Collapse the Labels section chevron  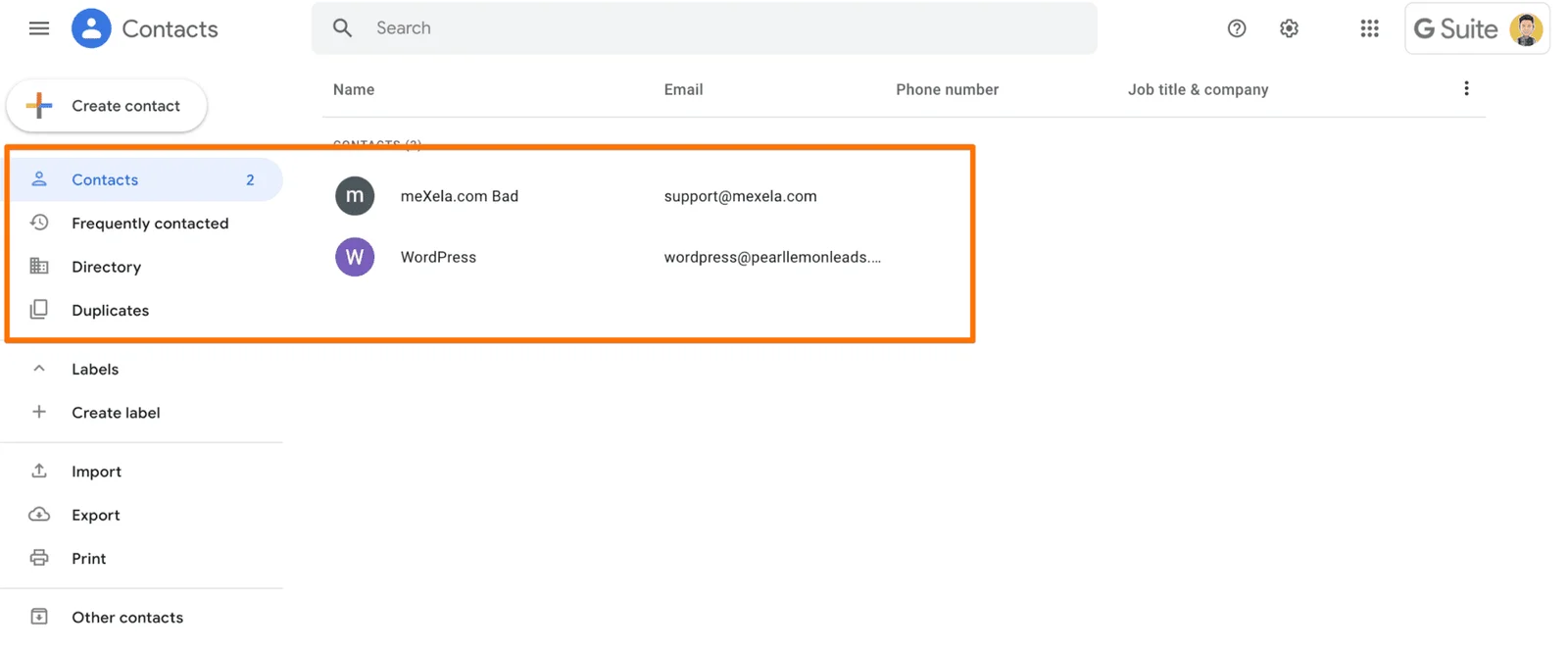pos(39,369)
